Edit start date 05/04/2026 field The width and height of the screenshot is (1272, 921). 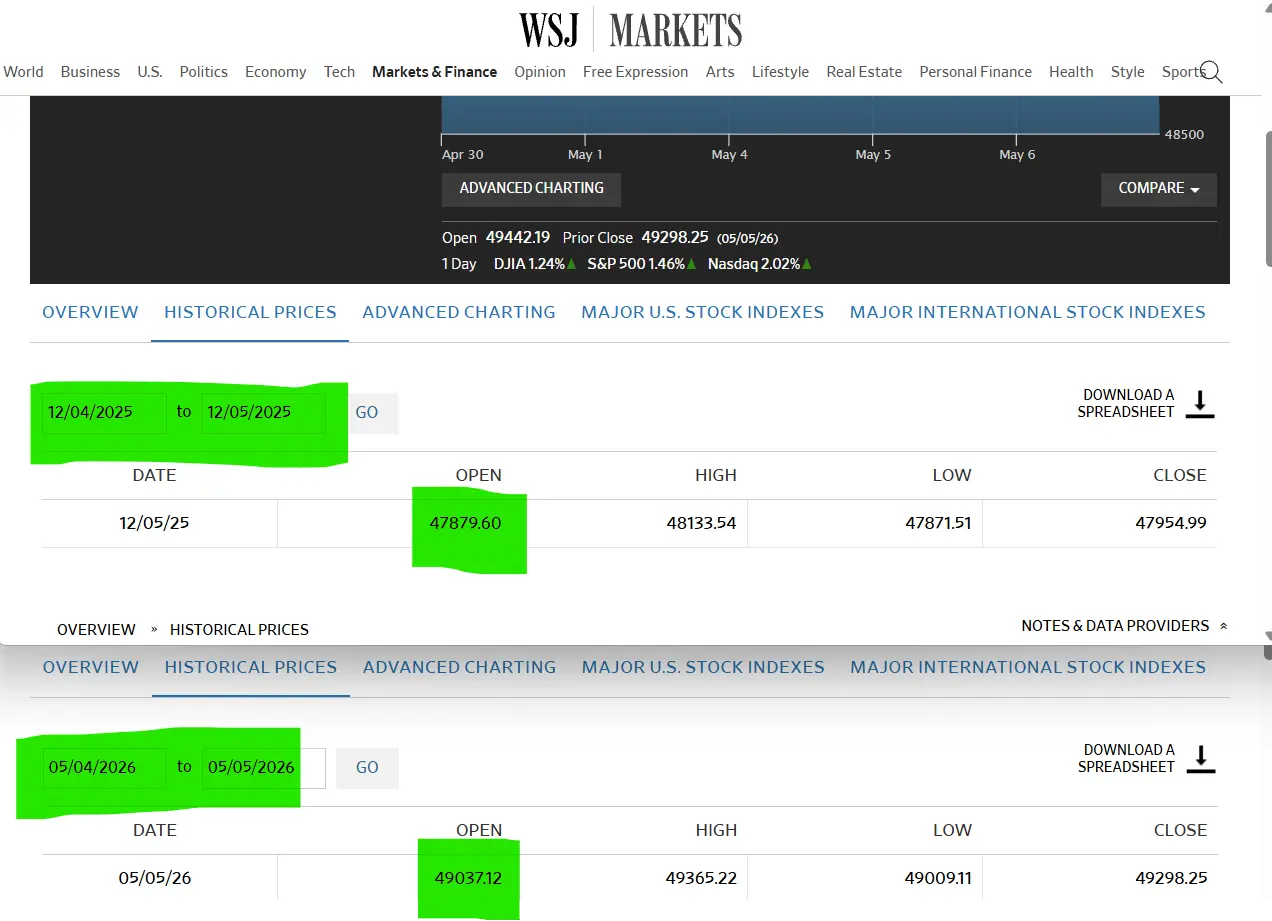click(104, 768)
